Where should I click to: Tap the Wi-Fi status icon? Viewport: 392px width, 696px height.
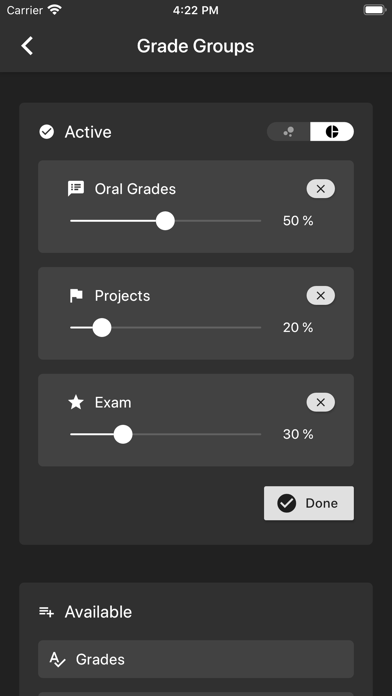click(55, 10)
